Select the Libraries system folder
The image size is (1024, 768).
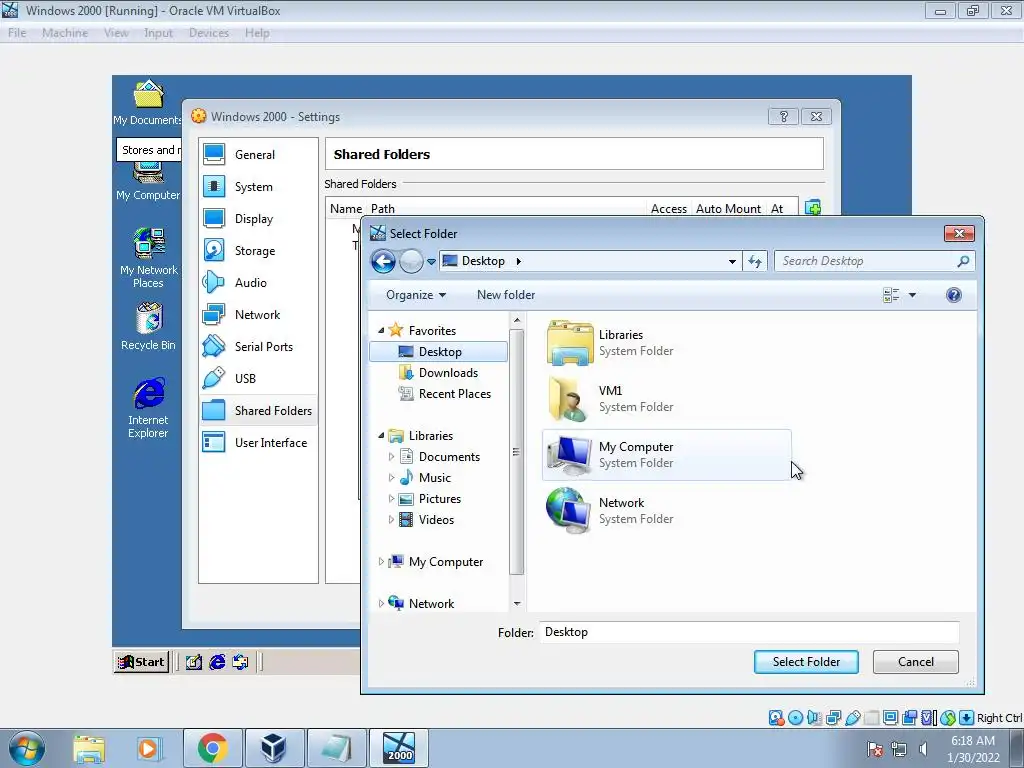[666, 343]
